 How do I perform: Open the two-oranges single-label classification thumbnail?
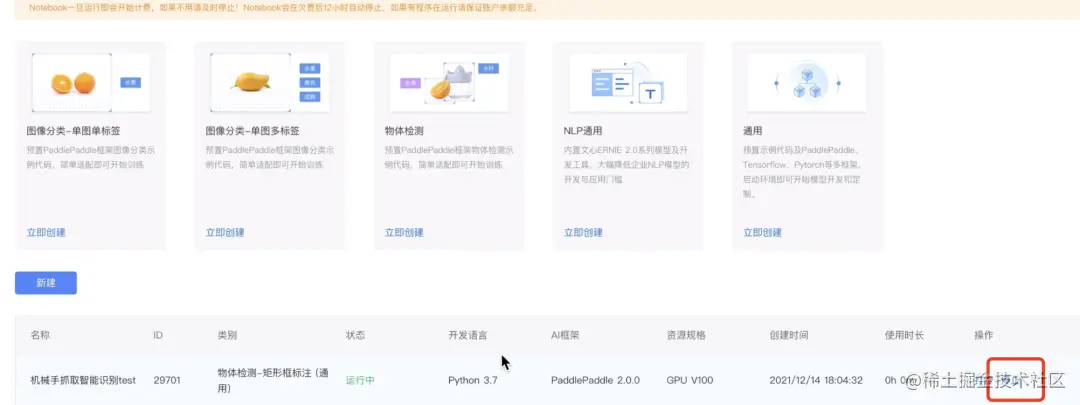pyautogui.click(x=90, y=83)
